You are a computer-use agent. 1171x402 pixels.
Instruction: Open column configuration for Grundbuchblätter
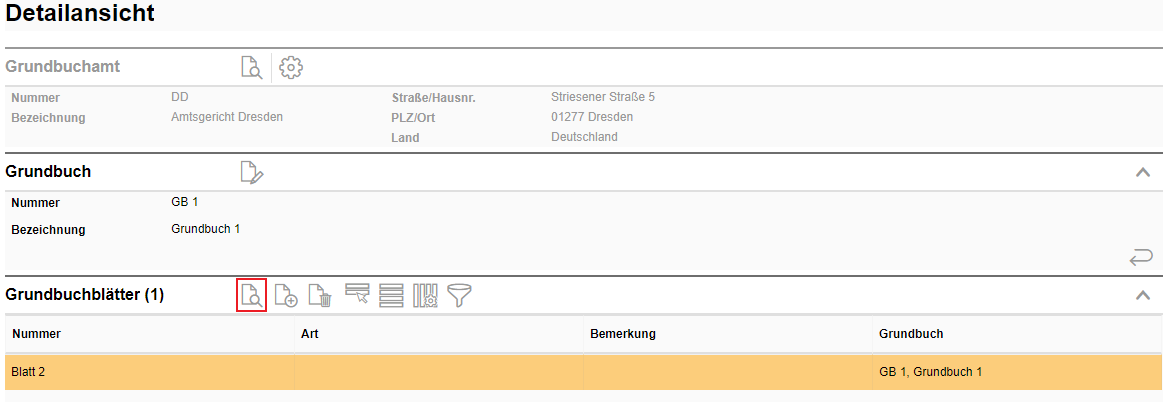coord(425,295)
